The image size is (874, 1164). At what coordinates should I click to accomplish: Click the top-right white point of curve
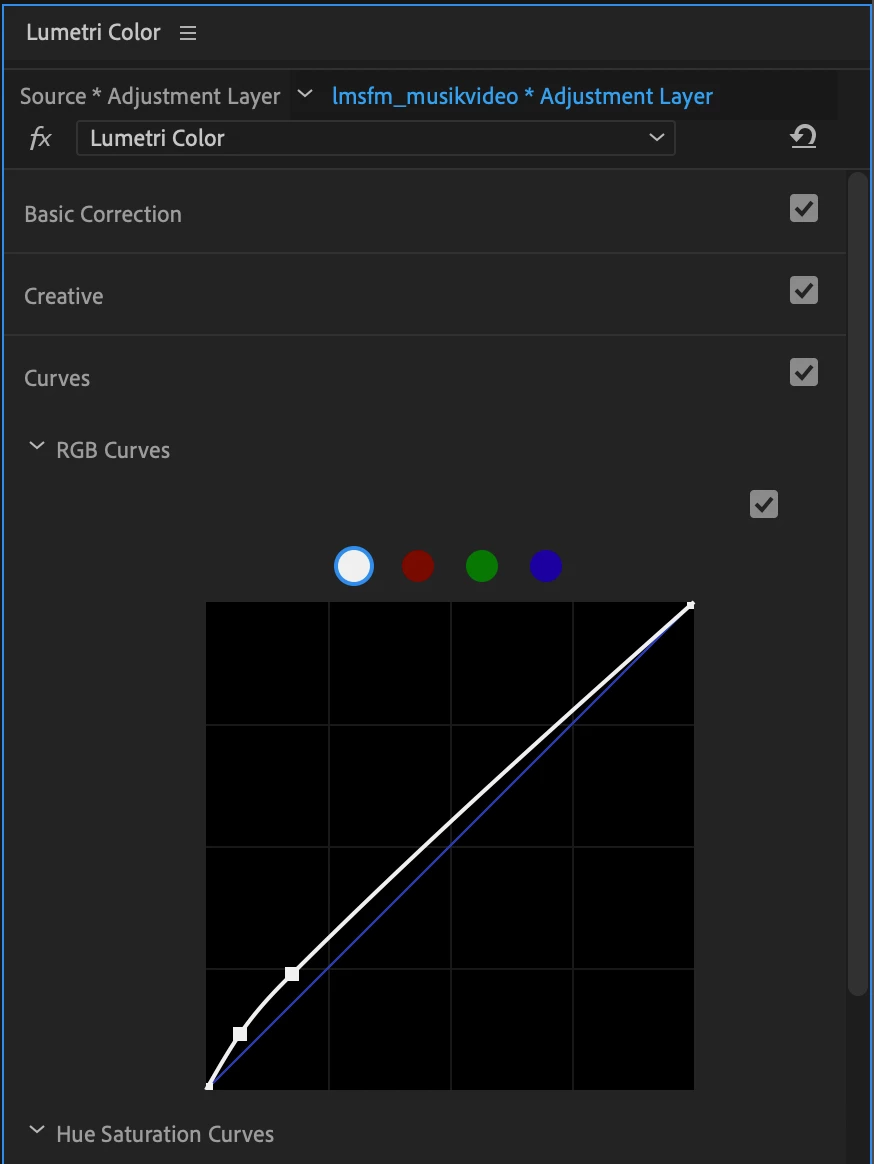(691, 605)
